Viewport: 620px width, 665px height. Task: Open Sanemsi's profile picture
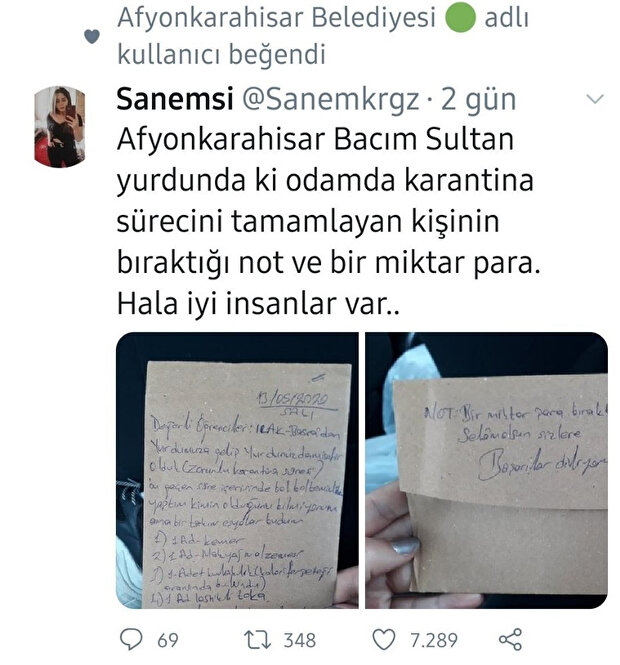tap(59, 126)
